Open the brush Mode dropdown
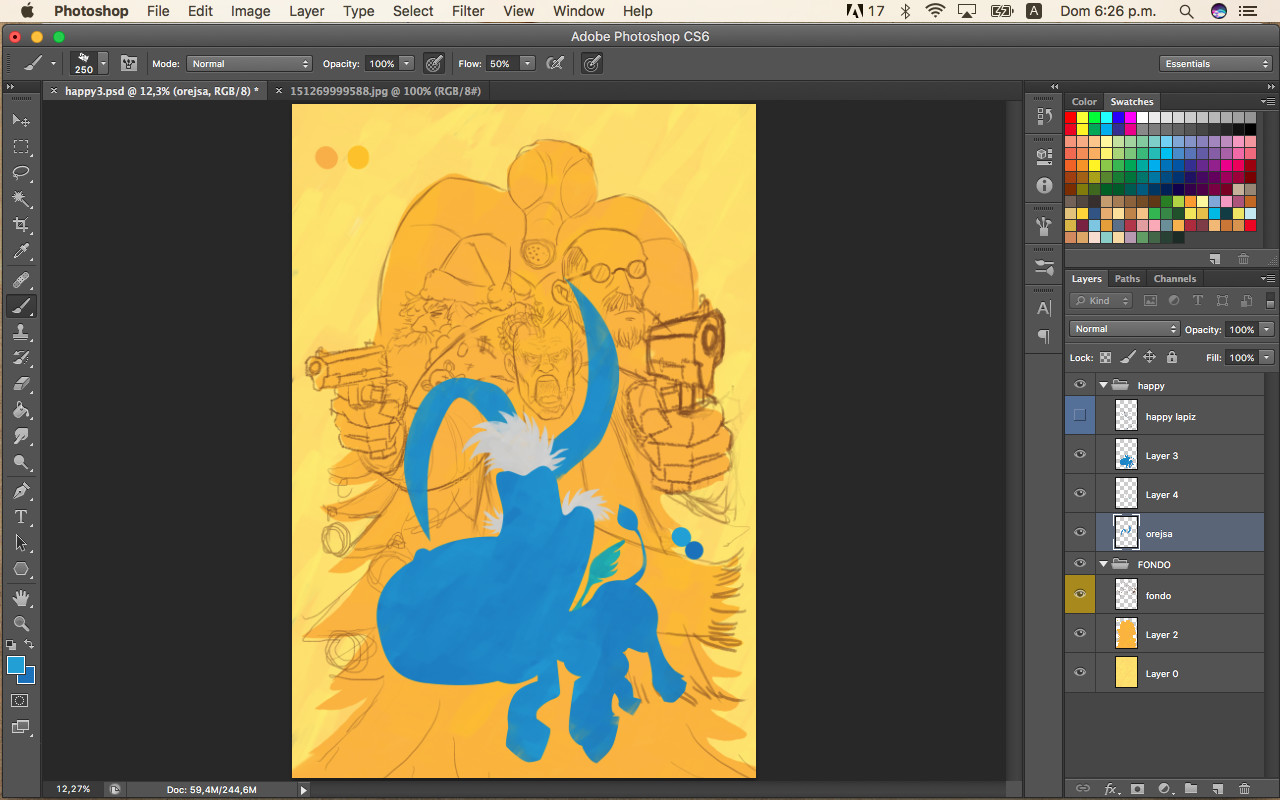Screen dimensions: 1280x800 pos(249,63)
